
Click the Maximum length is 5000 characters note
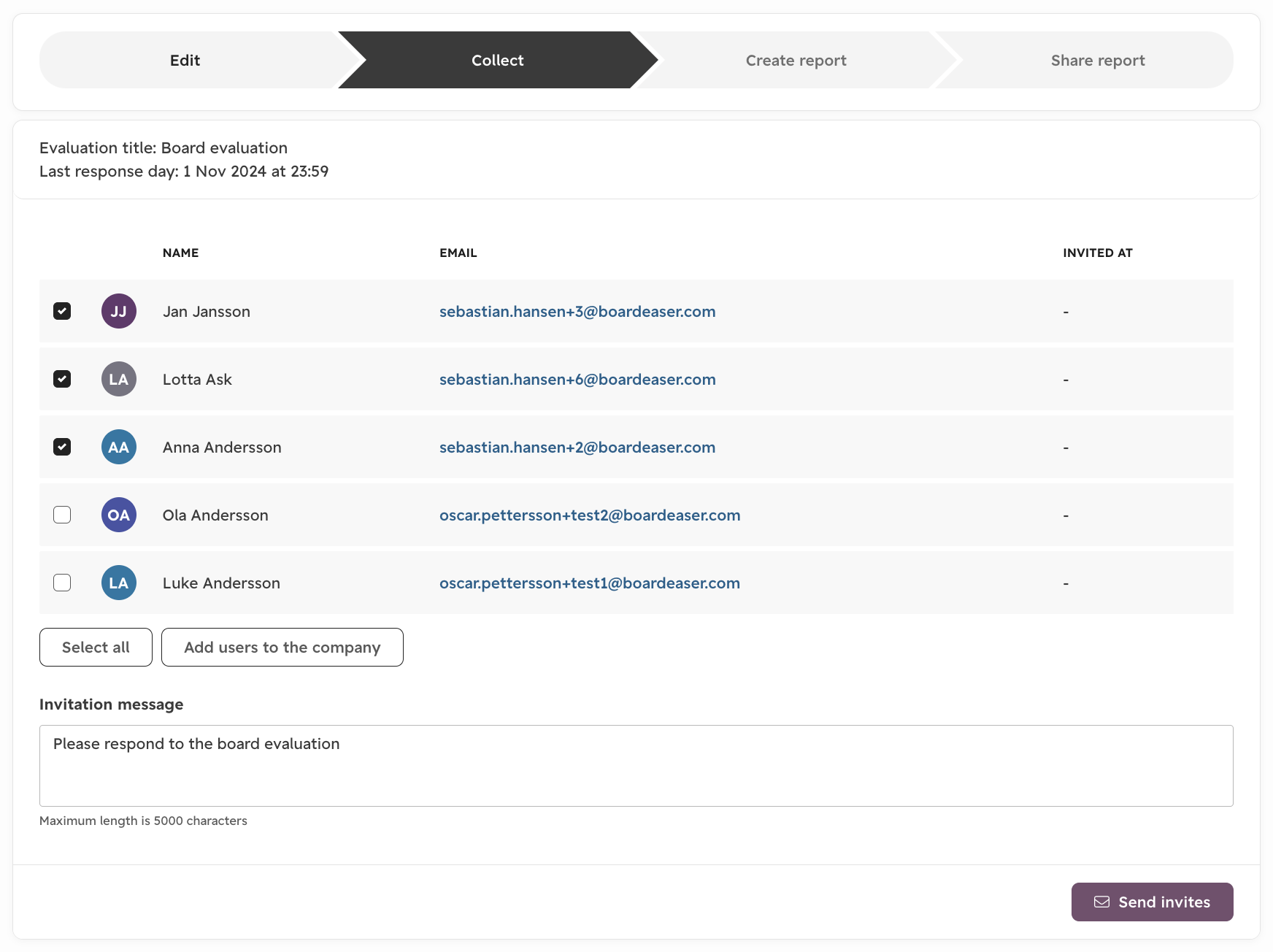tap(143, 821)
